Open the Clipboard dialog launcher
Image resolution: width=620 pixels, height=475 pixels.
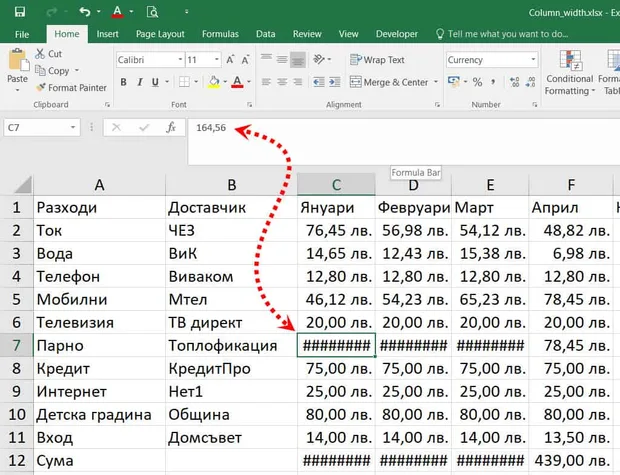point(107,105)
